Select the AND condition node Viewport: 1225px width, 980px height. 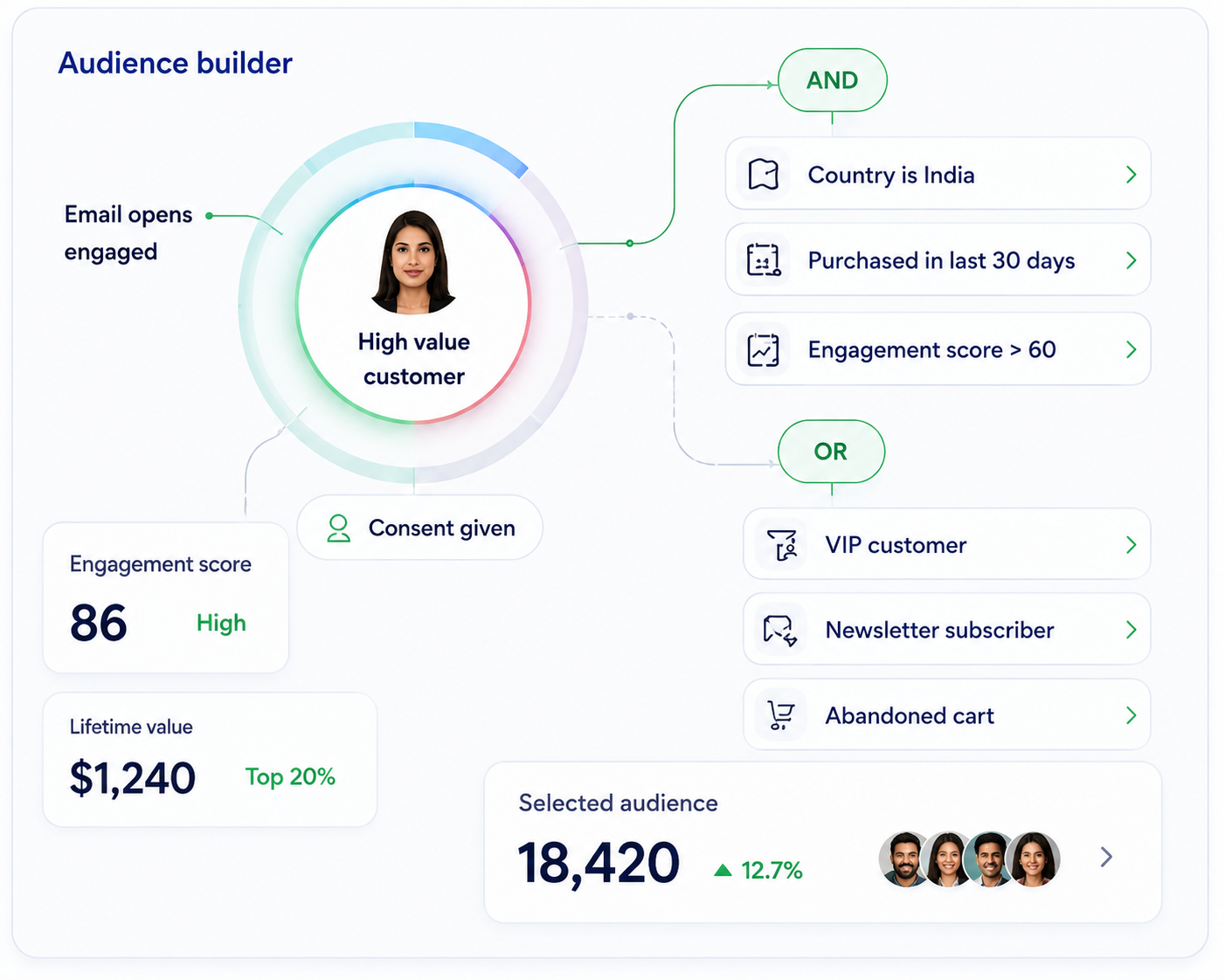tap(832, 80)
